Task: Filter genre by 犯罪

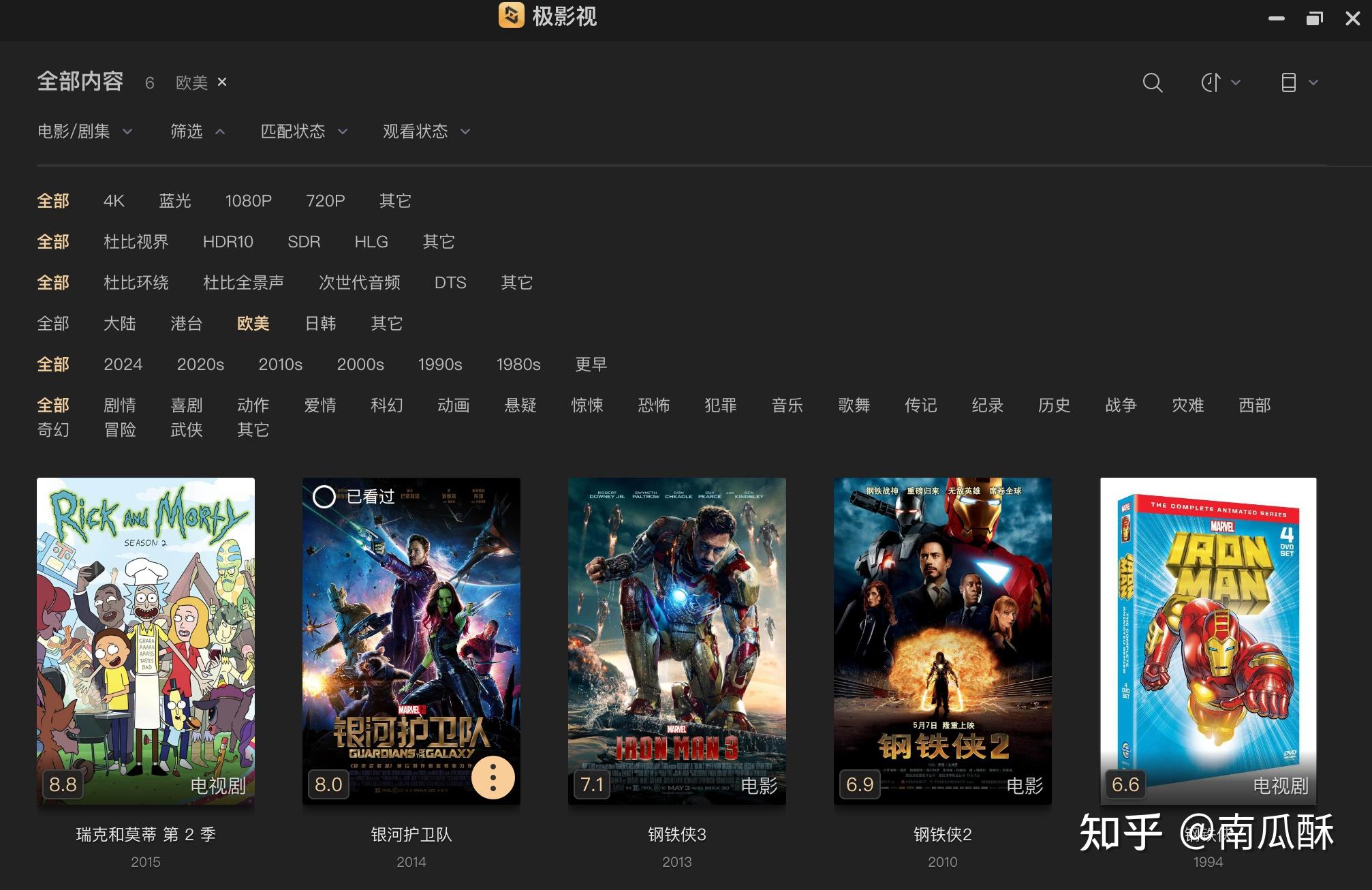Action: tap(721, 405)
